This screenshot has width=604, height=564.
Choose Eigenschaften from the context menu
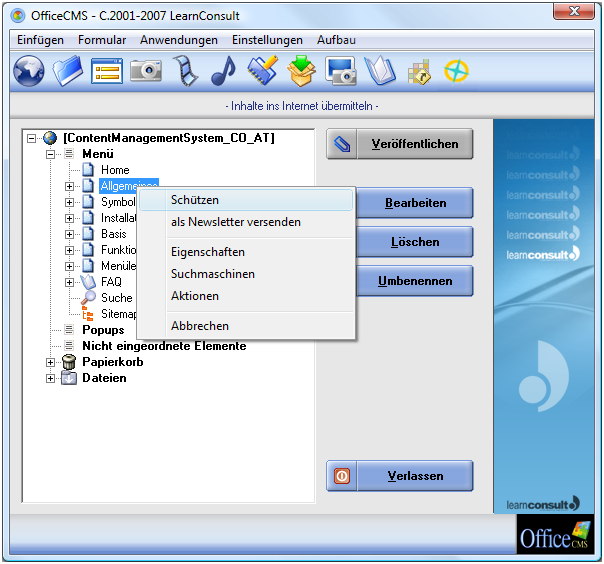pos(246,252)
